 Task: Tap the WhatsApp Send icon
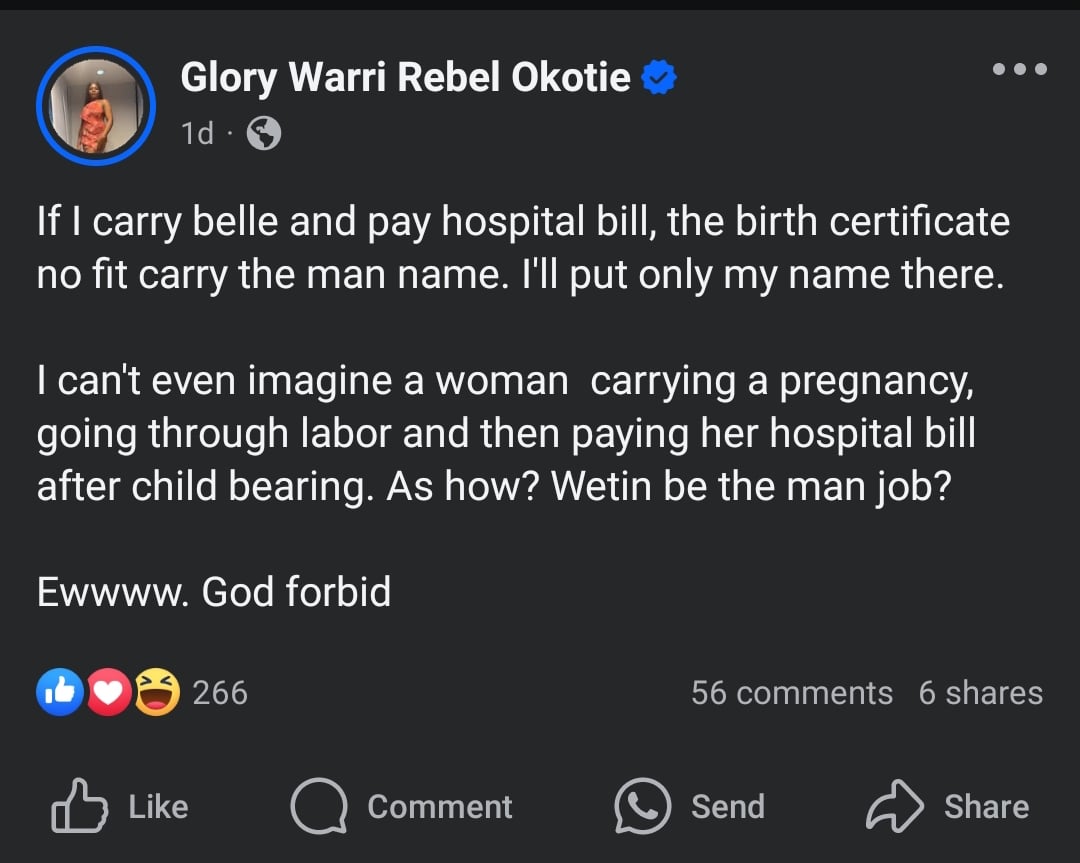pyautogui.click(x=642, y=806)
